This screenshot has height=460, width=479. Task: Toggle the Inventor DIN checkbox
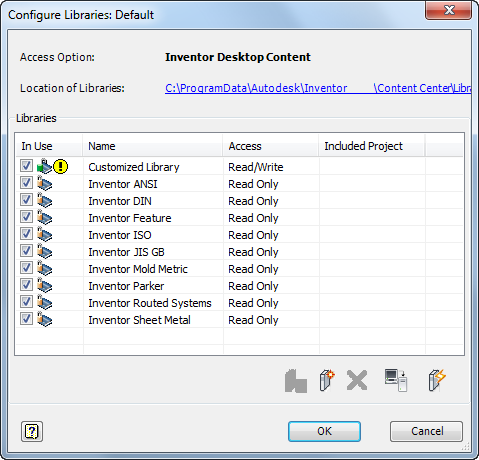coord(26,200)
